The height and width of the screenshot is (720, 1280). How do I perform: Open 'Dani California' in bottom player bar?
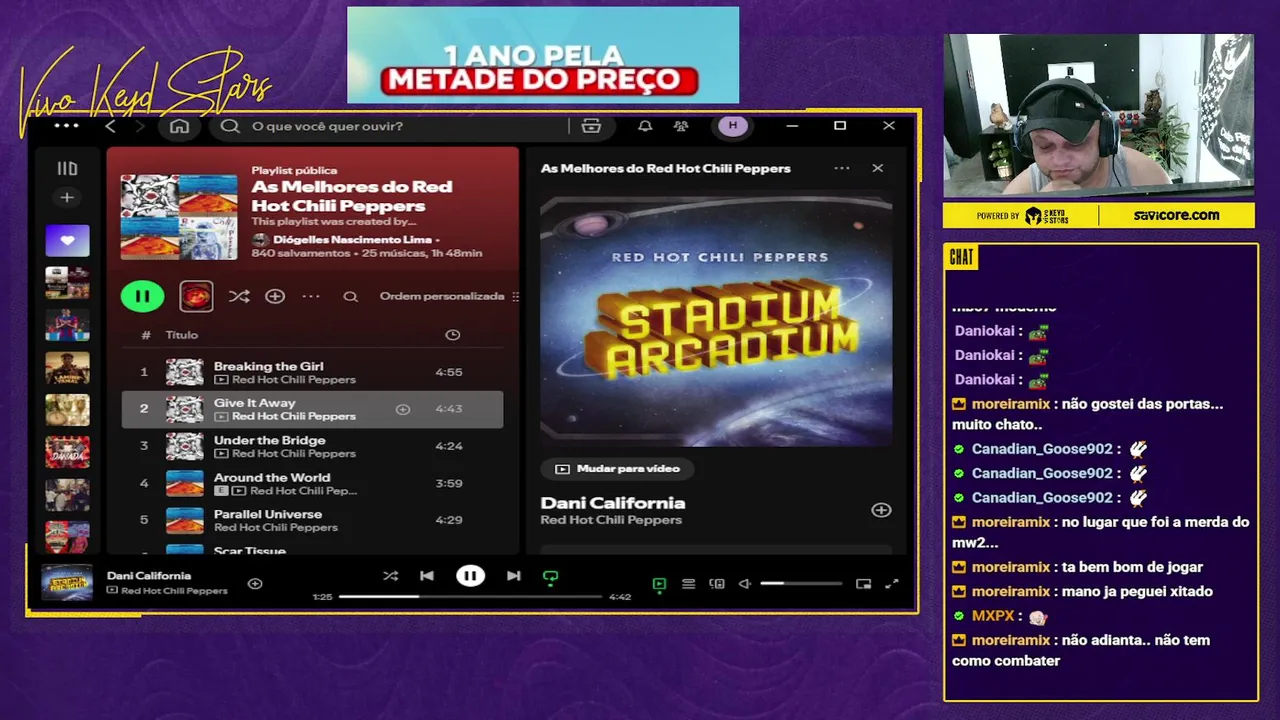[149, 576]
